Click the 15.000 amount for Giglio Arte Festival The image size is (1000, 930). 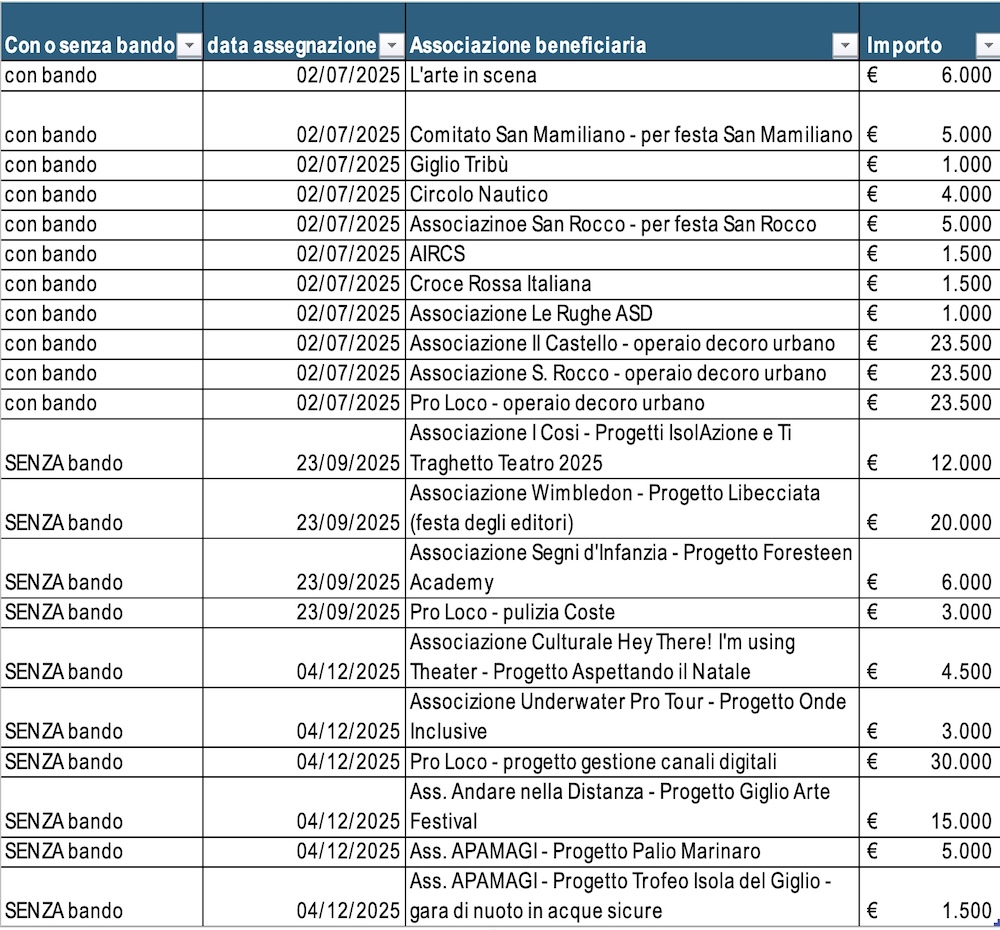click(929, 822)
